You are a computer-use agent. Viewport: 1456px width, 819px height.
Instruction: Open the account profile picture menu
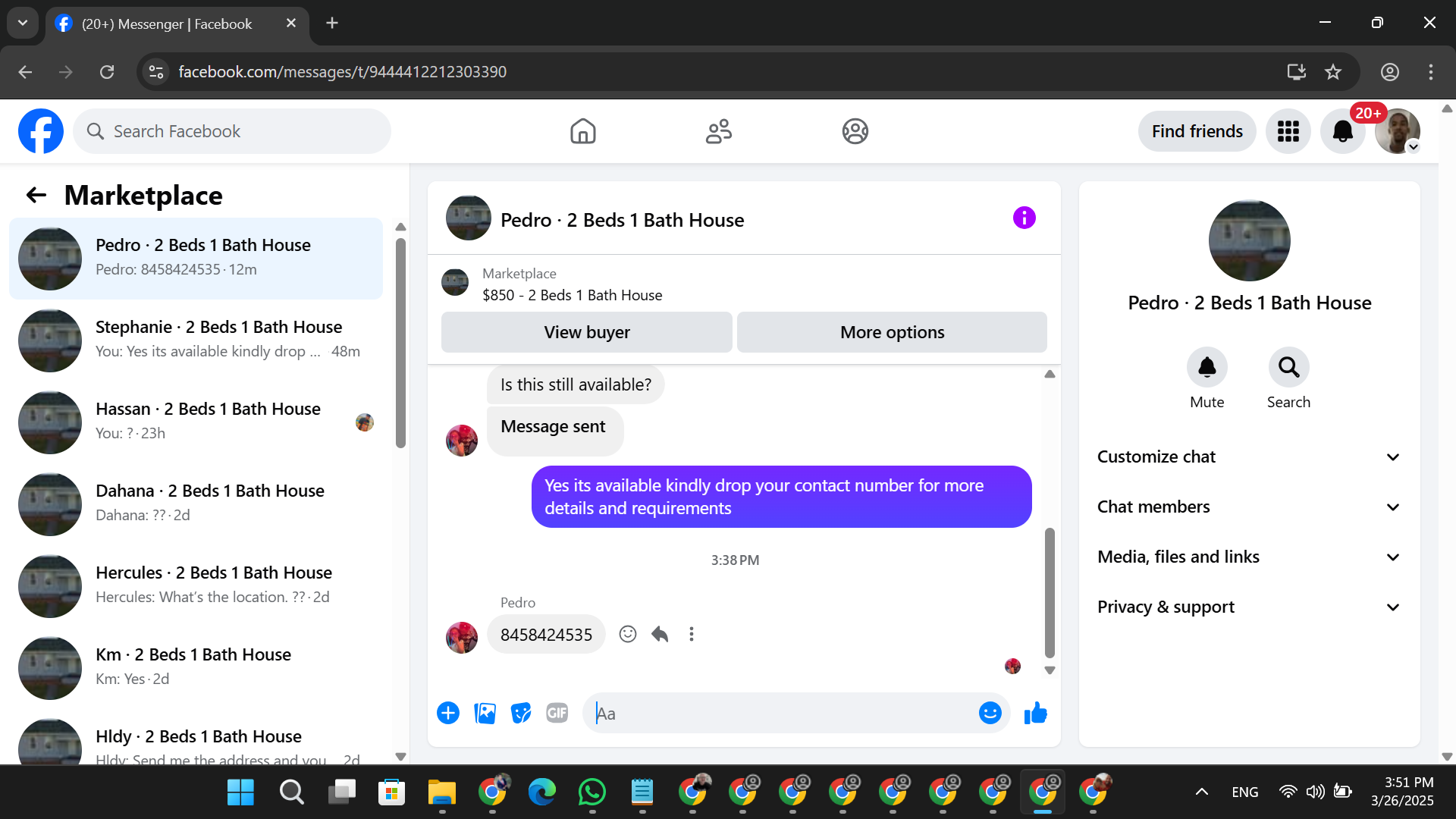tap(1397, 131)
